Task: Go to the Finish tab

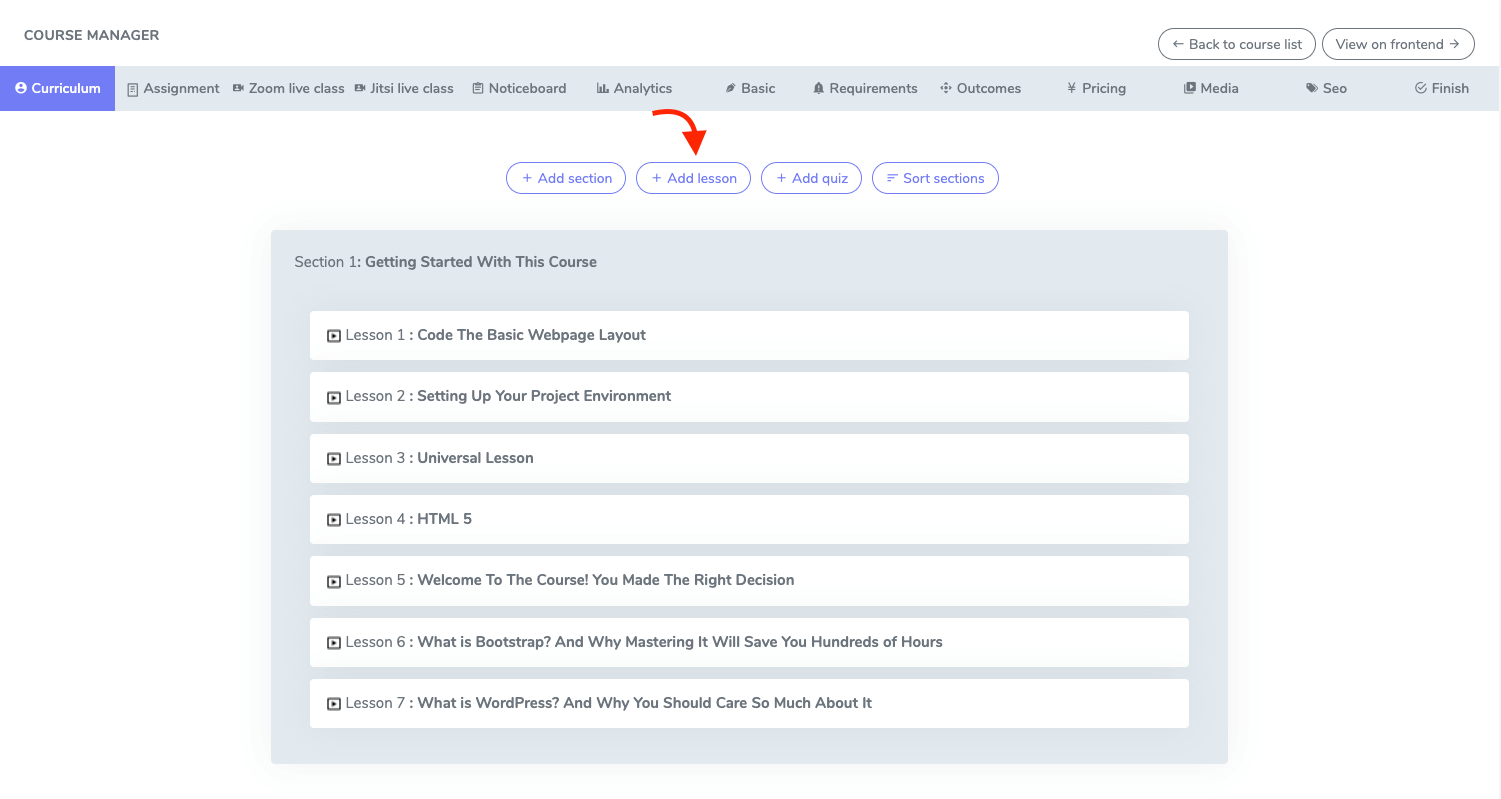Action: (x=1441, y=89)
